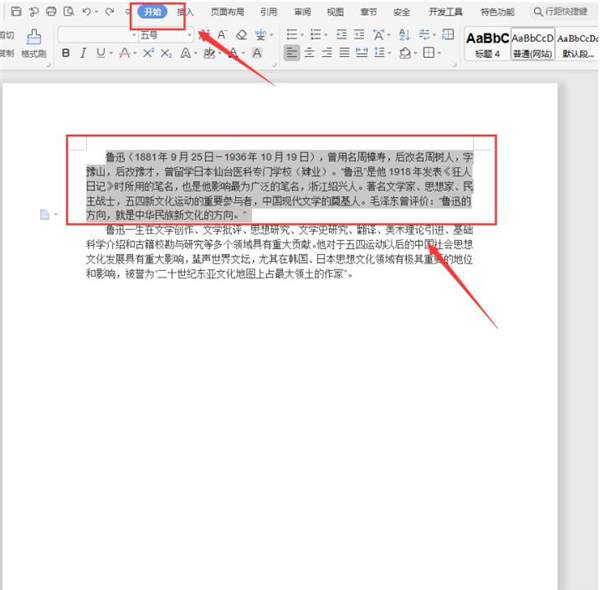This screenshot has width=600, height=590.
Task: Open the customize quick access toolbar dropdown
Action: click(x=128, y=12)
